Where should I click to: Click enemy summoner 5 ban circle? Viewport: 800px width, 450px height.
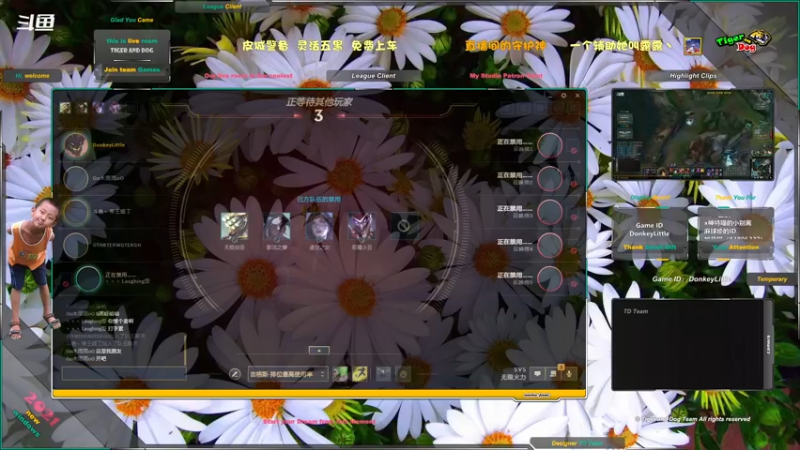(550, 279)
